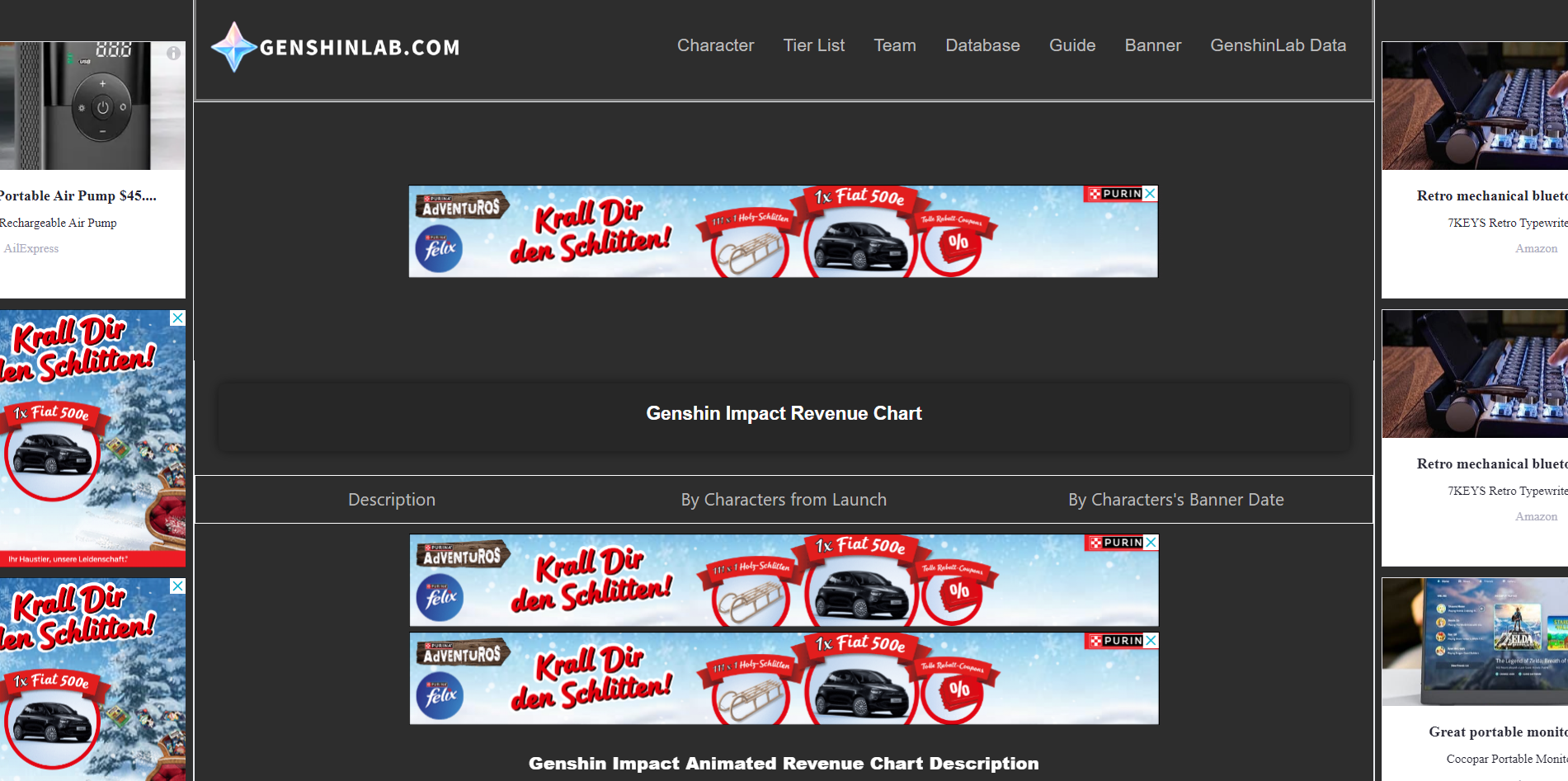This screenshot has width=1568, height=781.
Task: Open the air pump product image
Action: (92, 106)
